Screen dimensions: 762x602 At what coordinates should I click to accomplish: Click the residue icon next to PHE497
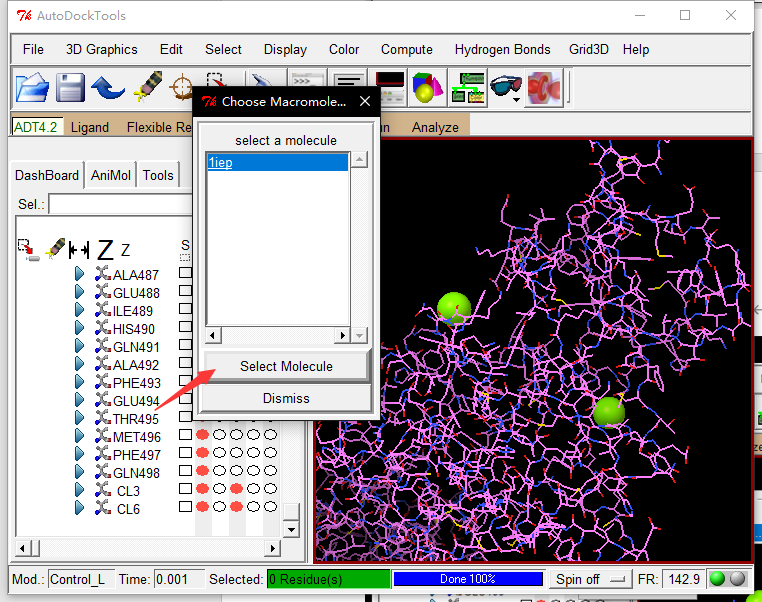(103, 453)
